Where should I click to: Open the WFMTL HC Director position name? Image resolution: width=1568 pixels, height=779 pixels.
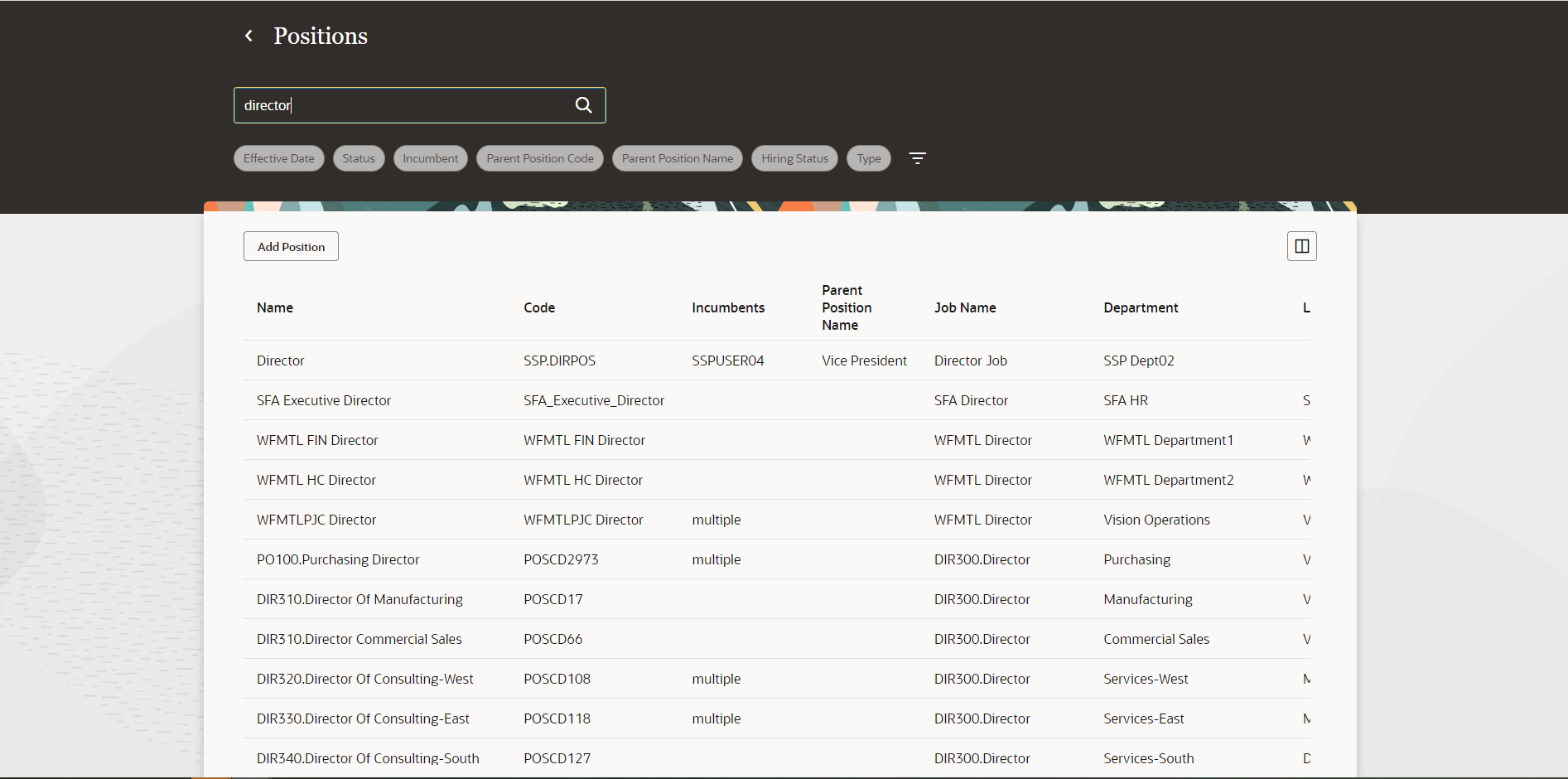316,480
